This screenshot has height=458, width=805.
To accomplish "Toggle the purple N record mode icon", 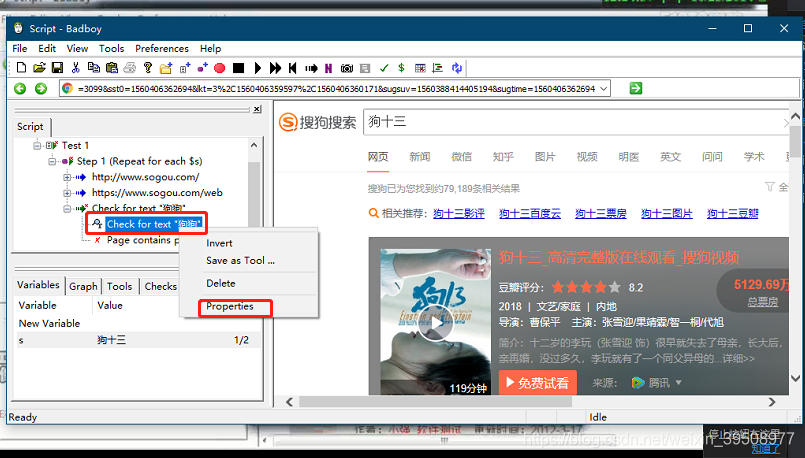I will (x=329, y=68).
